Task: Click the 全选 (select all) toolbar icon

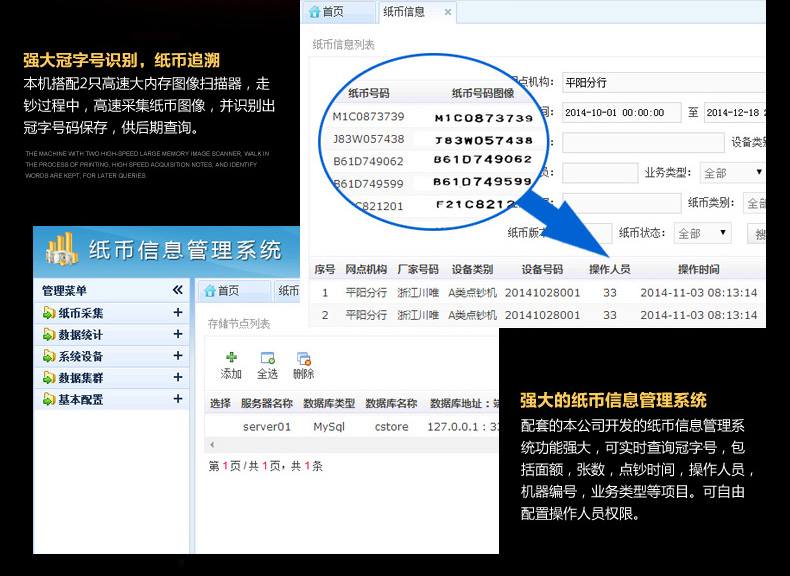Action: point(267,357)
